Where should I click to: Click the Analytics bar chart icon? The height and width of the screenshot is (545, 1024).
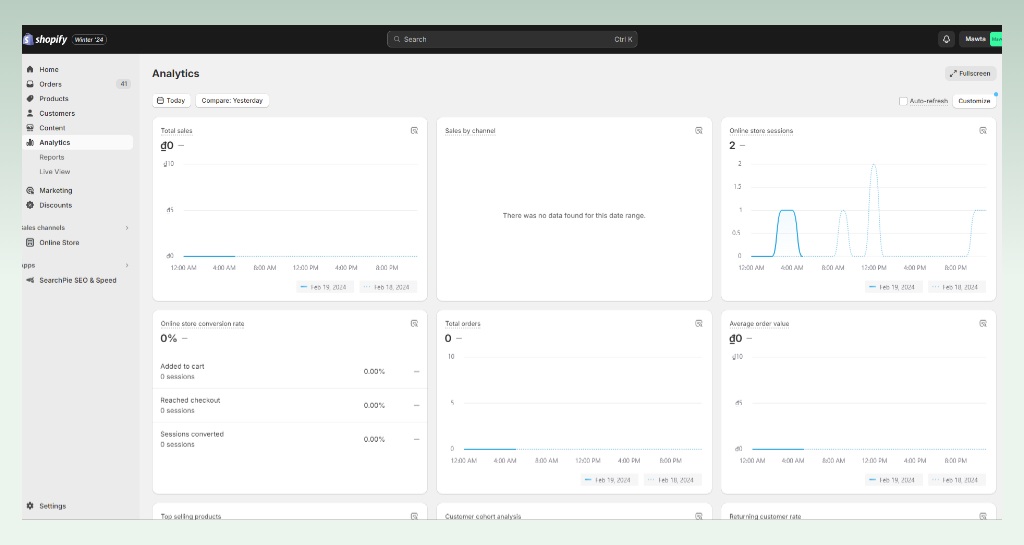click(30, 142)
